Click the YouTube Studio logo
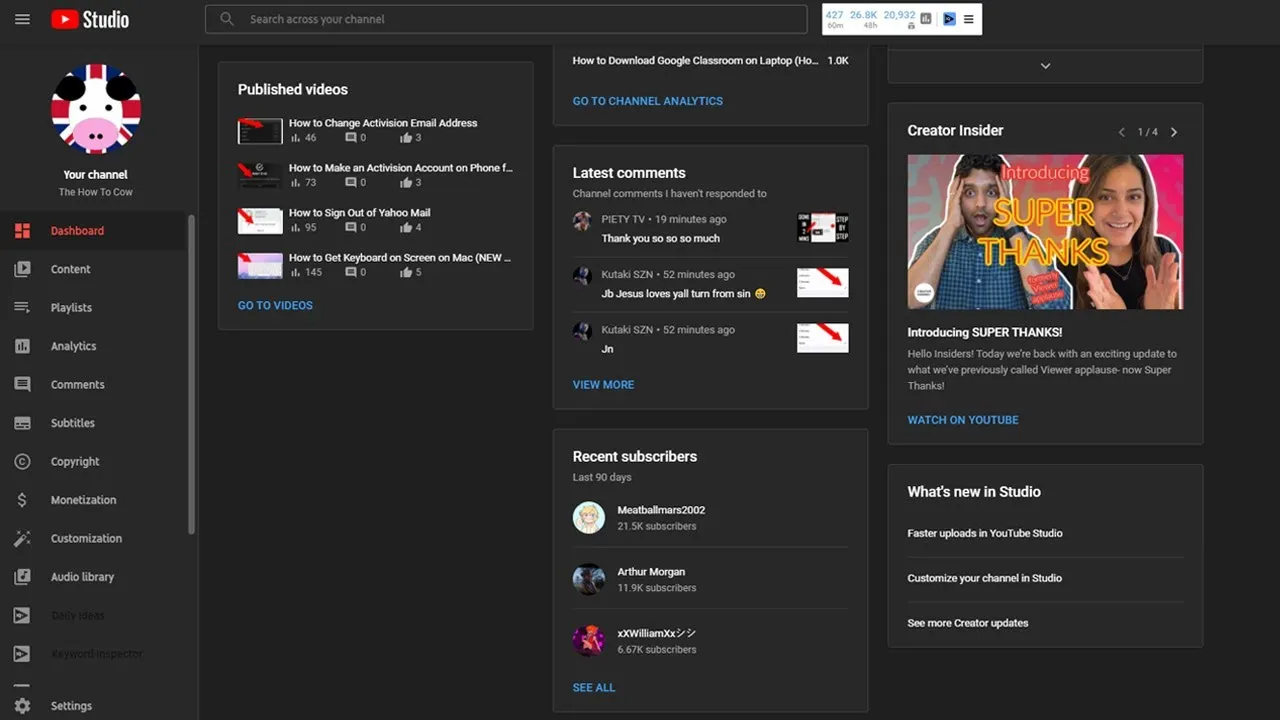 point(90,19)
